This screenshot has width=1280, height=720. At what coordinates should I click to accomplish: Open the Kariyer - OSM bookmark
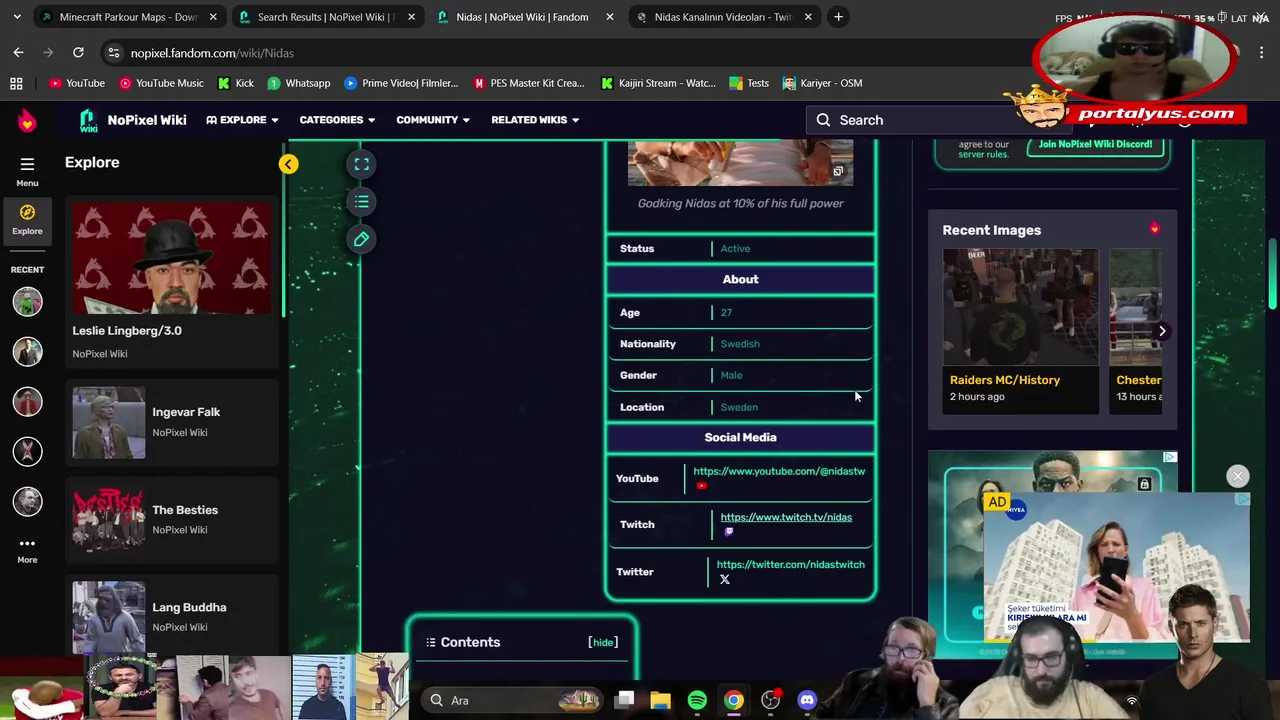[x=822, y=83]
